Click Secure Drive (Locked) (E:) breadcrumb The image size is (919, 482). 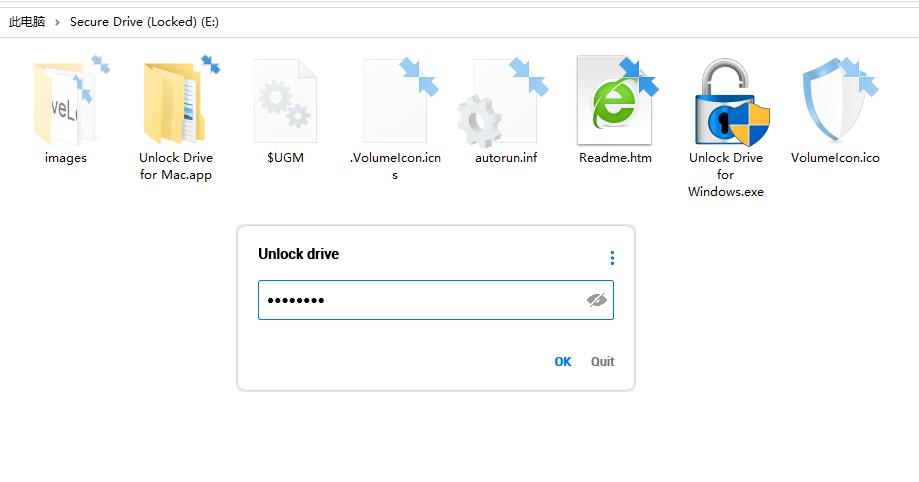coord(144,22)
